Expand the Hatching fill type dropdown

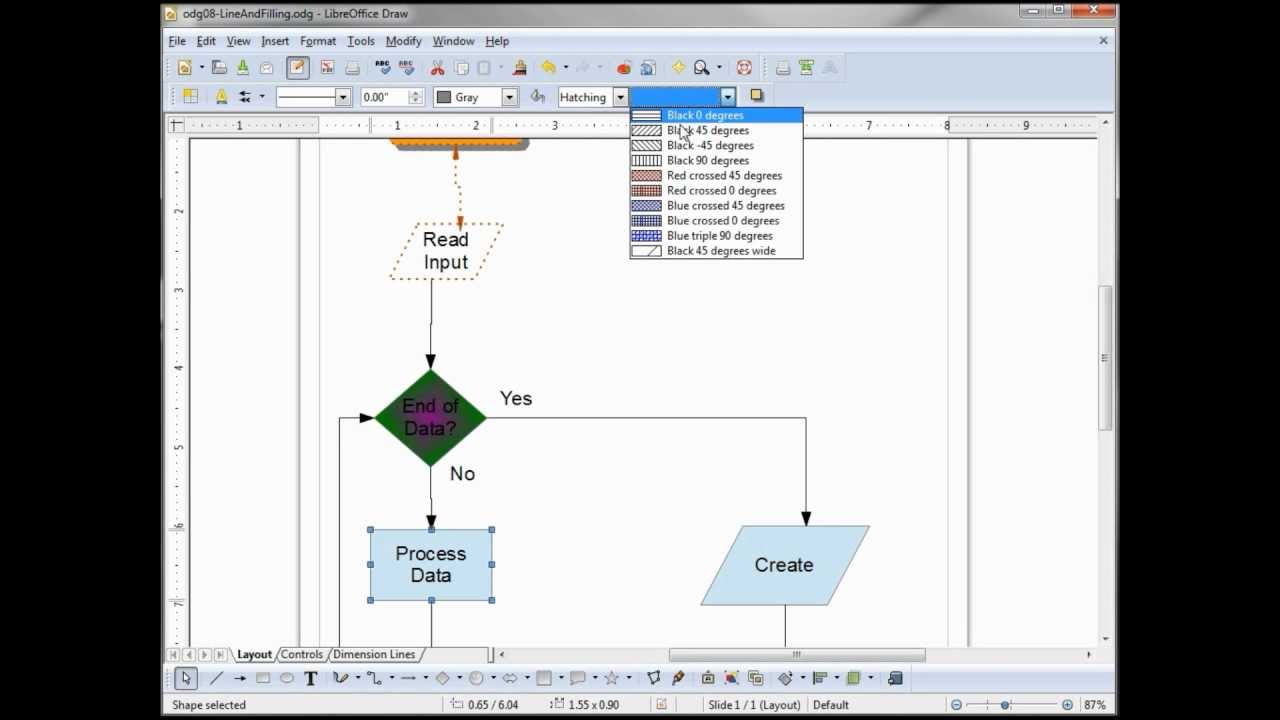(620, 97)
